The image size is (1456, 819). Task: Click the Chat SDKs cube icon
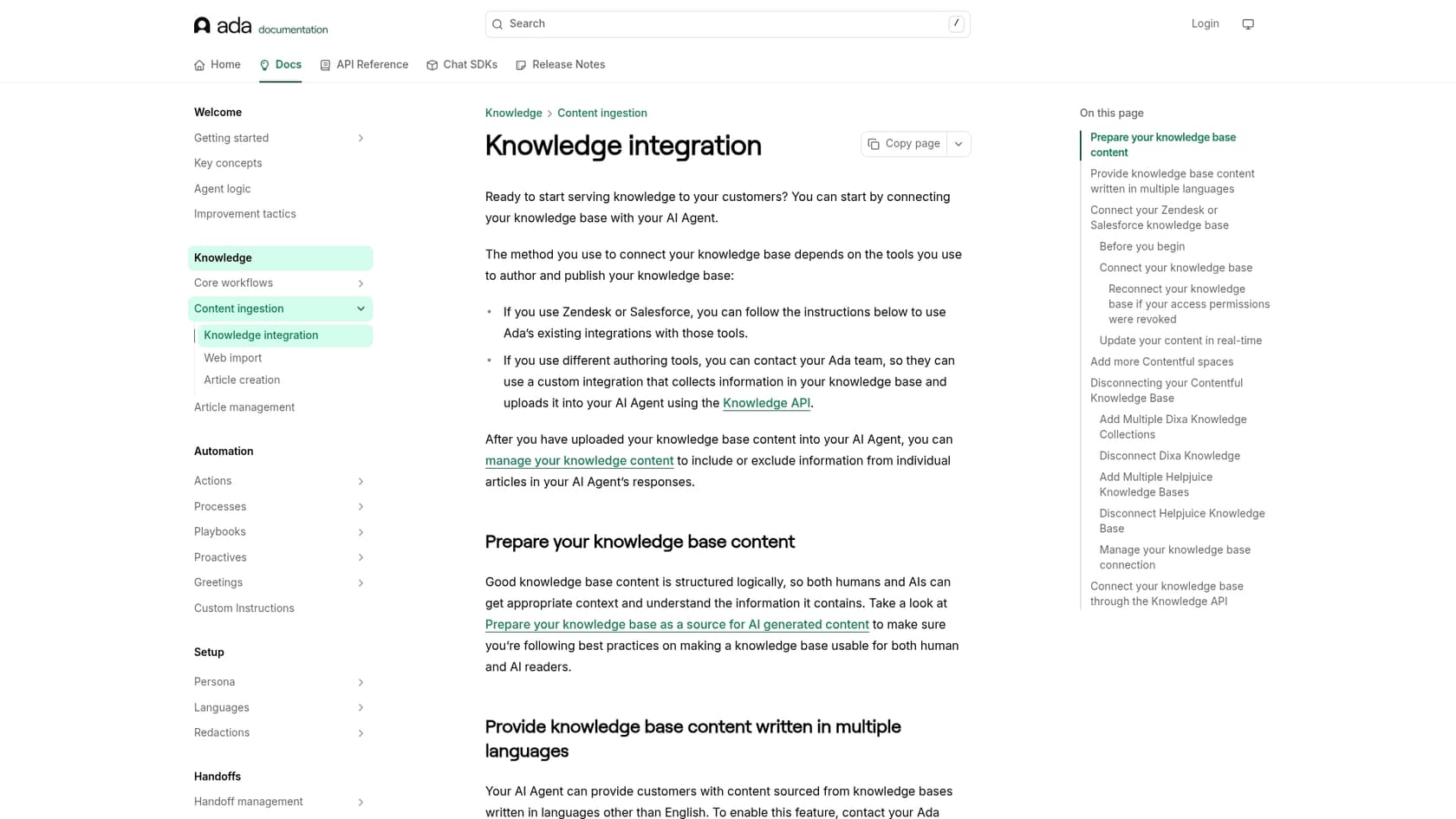(x=432, y=65)
